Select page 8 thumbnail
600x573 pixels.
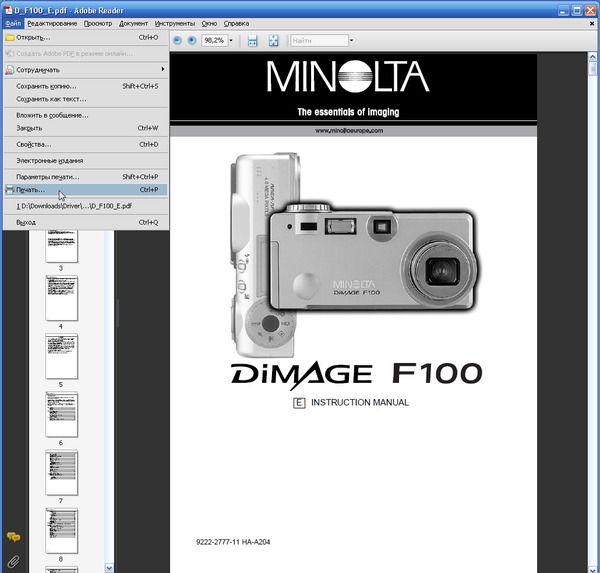61,531
